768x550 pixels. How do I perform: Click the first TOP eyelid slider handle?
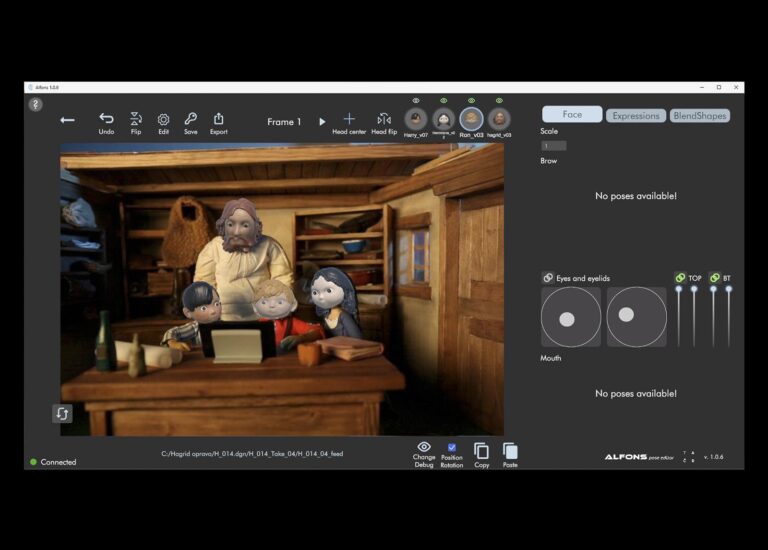tap(679, 289)
